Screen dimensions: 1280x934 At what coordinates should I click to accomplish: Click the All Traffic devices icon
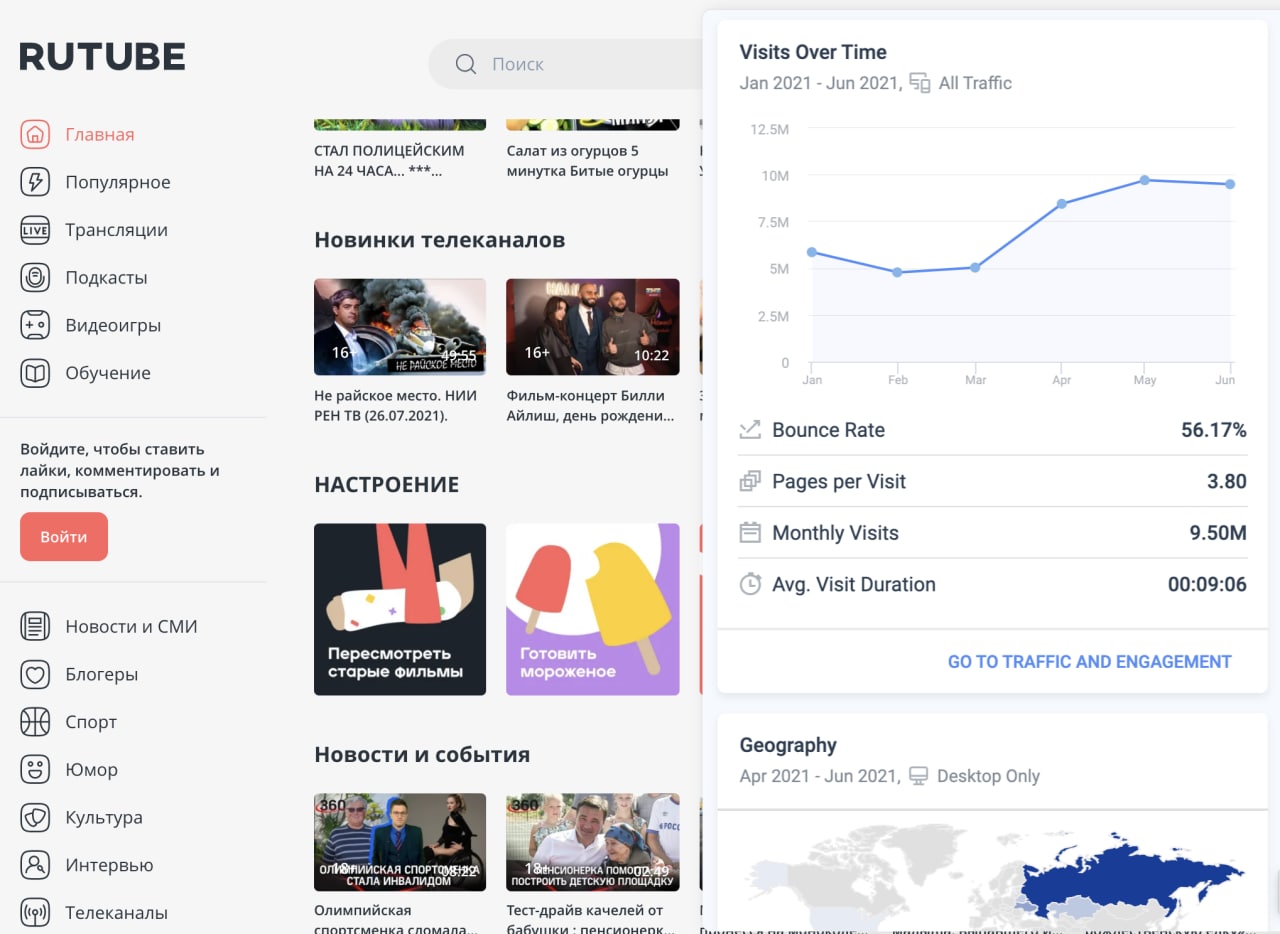click(920, 83)
